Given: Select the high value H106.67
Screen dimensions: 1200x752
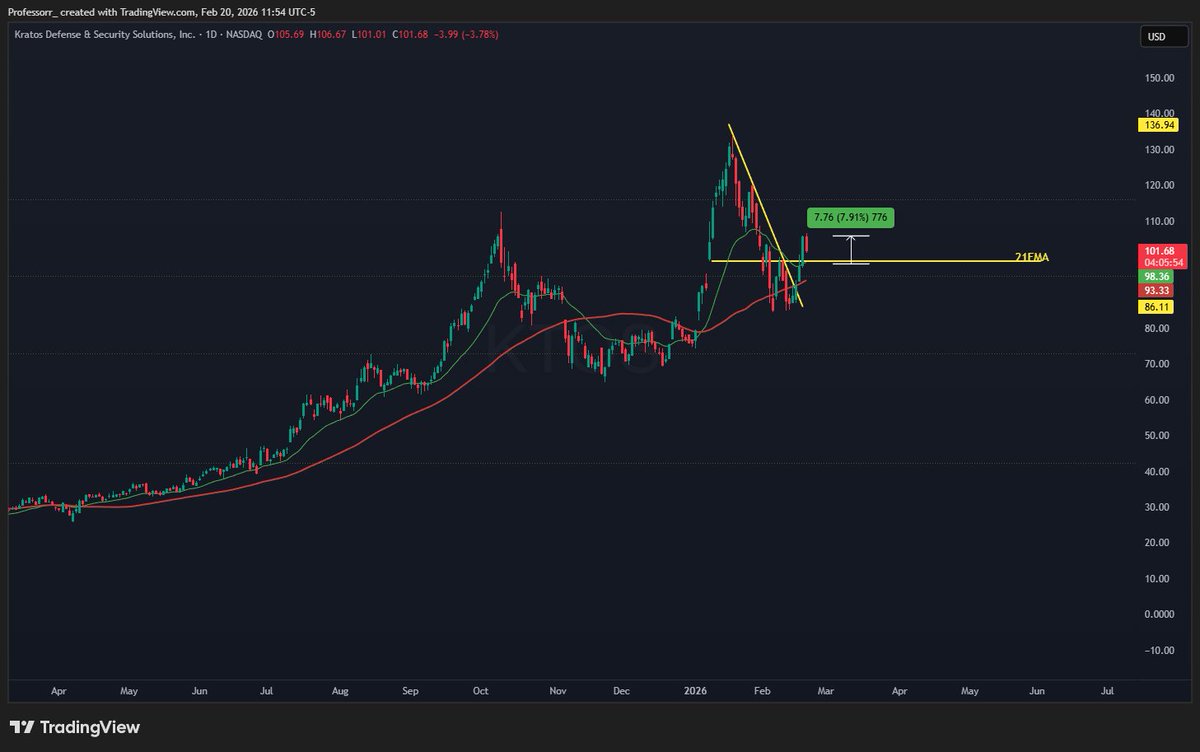Looking at the screenshot, I should [x=327, y=34].
